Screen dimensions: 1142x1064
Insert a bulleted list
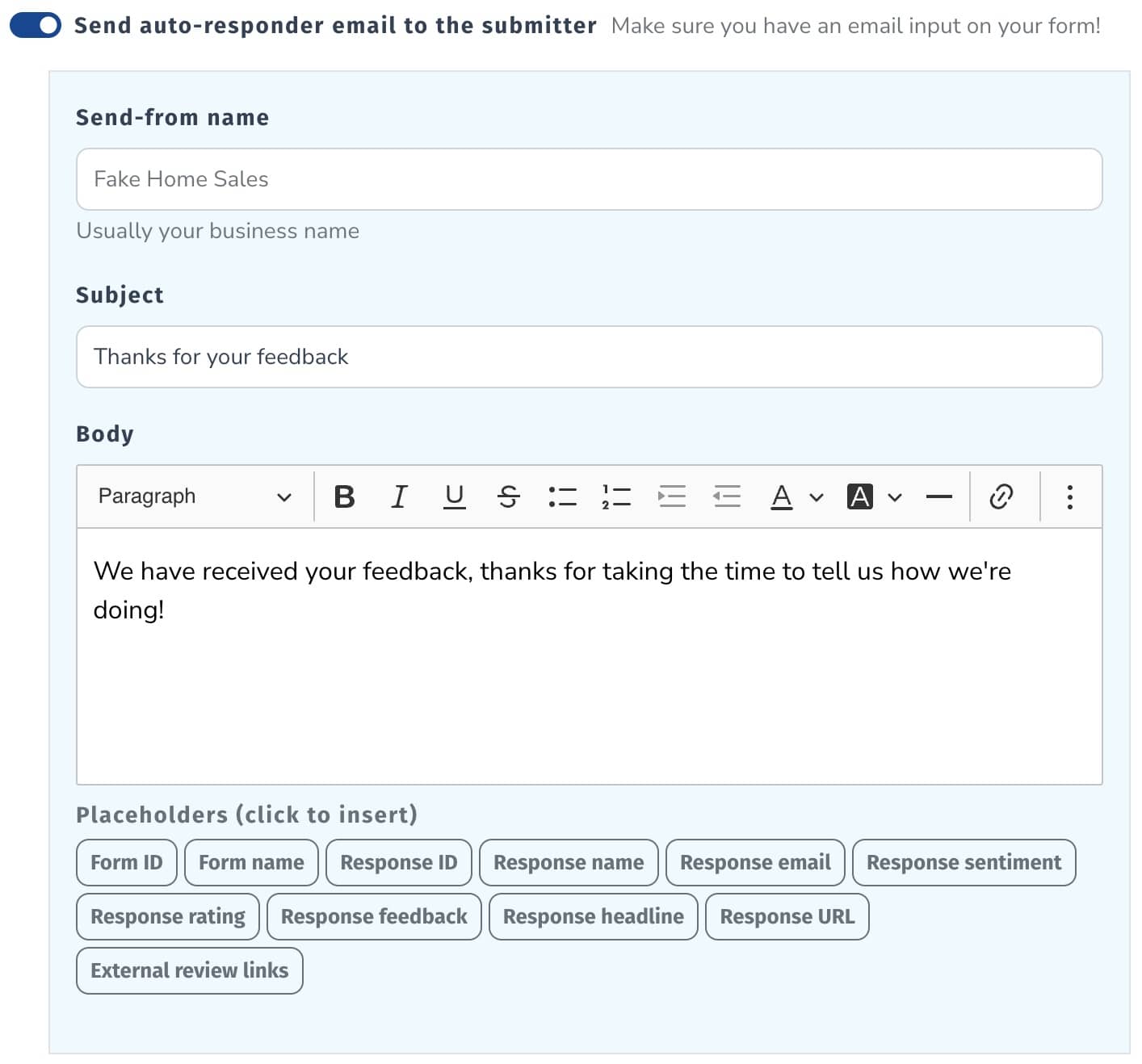coord(564,496)
